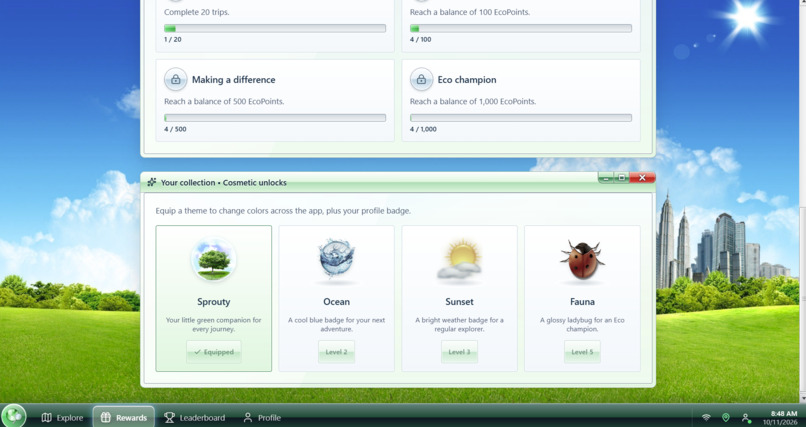Maximize the Your collection window
The height and width of the screenshot is (427, 806).
point(621,178)
